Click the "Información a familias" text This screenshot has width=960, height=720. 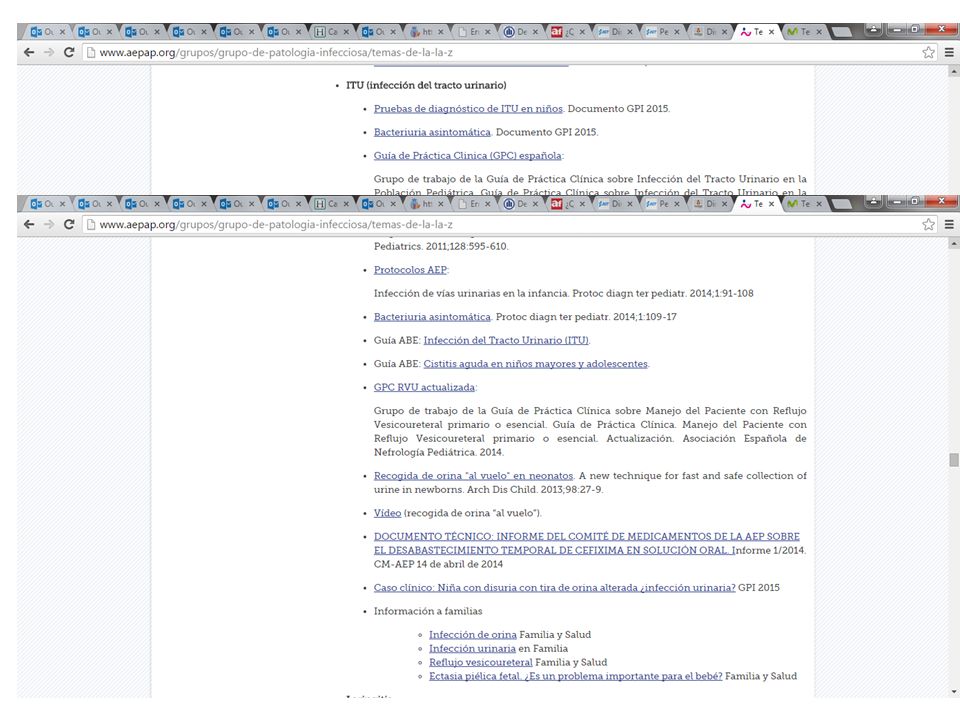click(x=428, y=611)
